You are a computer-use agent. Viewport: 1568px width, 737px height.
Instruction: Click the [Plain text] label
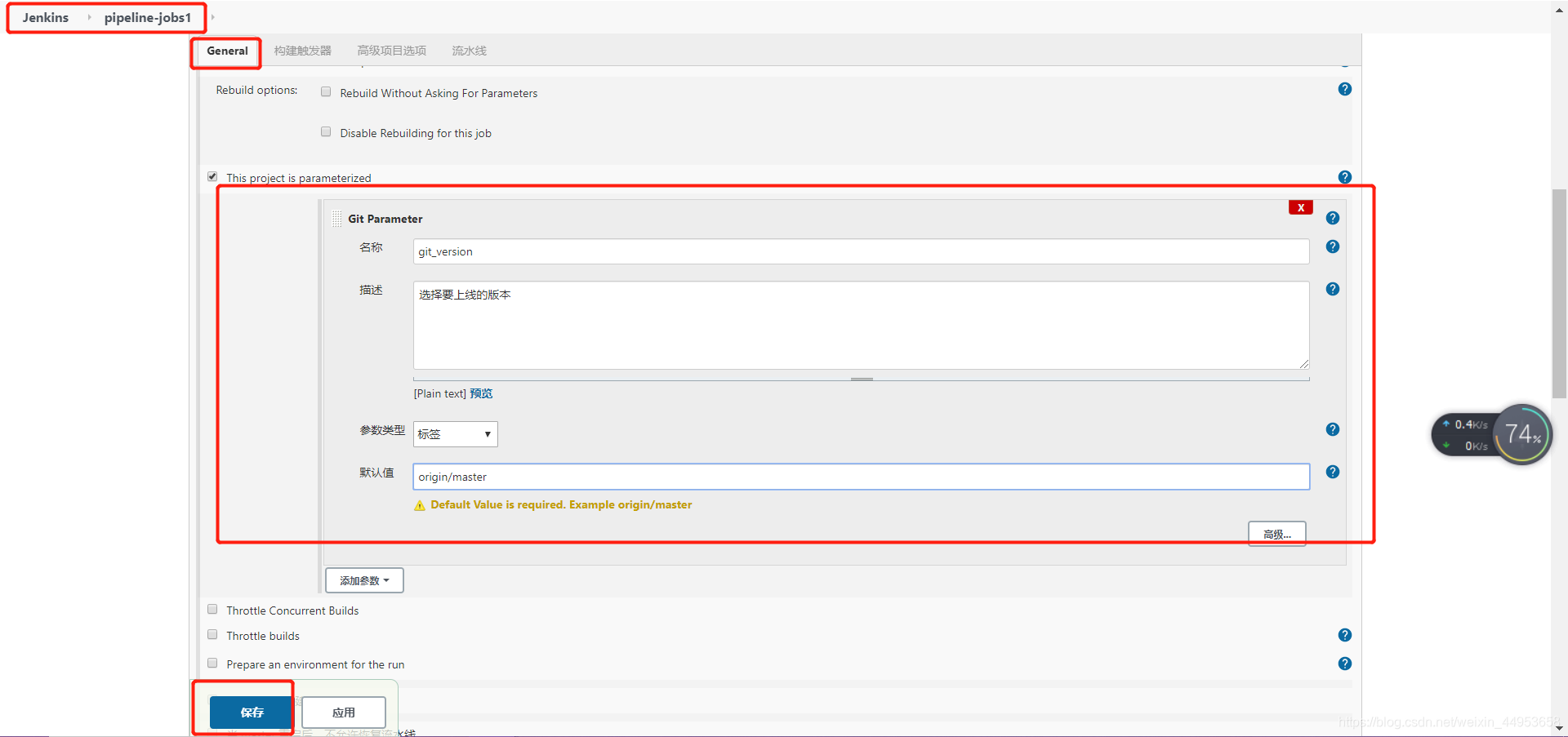439,393
